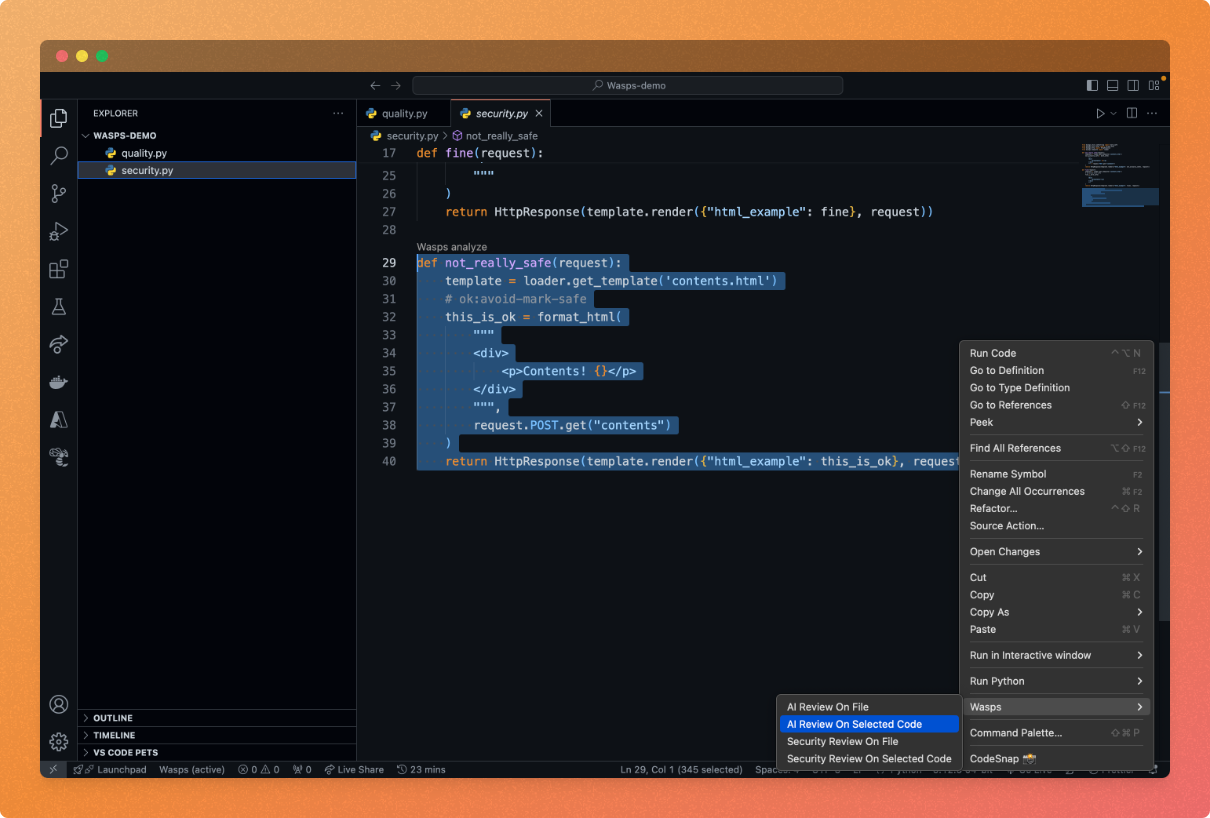This screenshot has height=818, width=1210.
Task: Expand the OUTLINE section
Action: (113, 718)
